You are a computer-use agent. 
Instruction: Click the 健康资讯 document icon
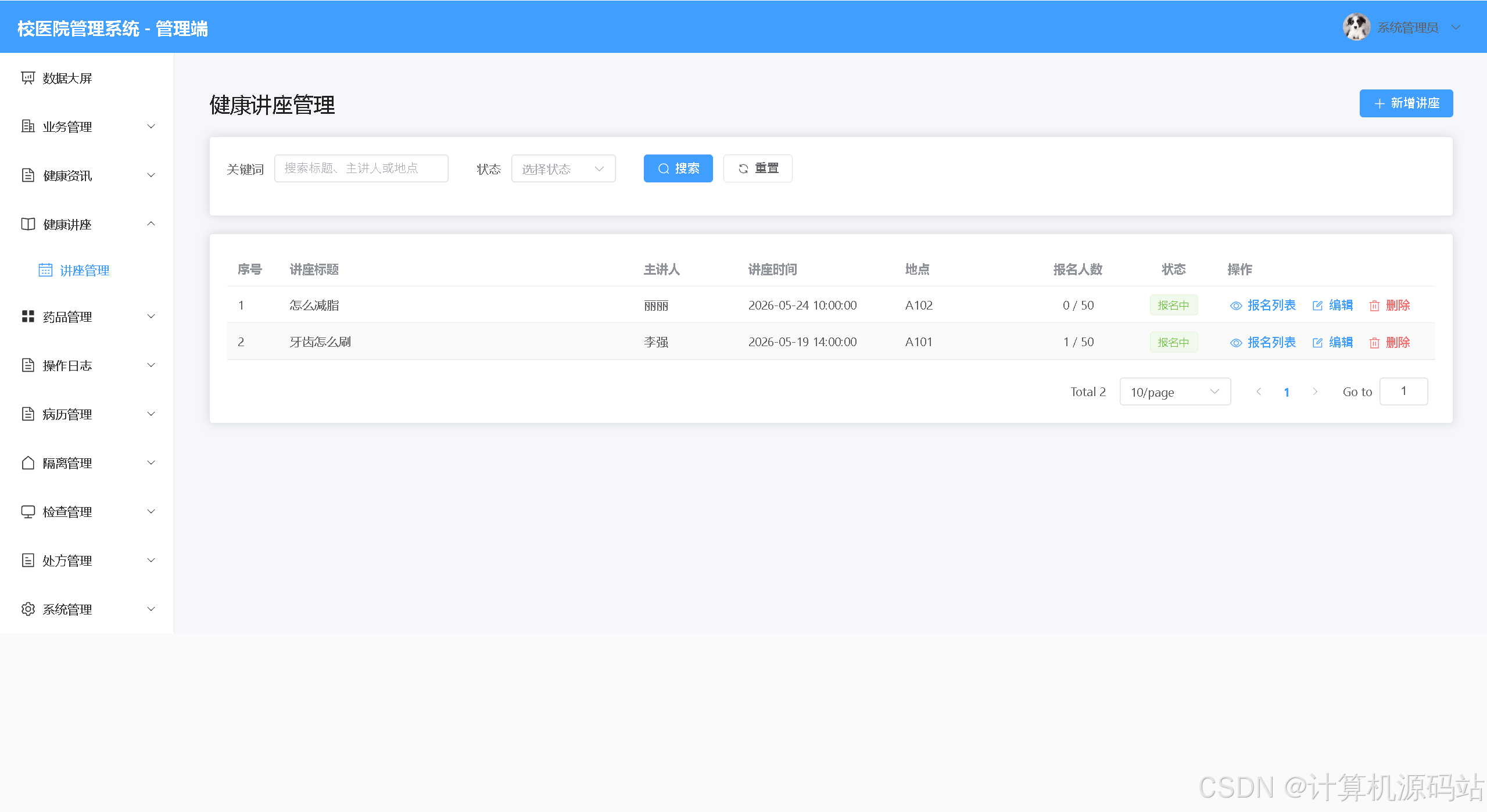point(28,175)
